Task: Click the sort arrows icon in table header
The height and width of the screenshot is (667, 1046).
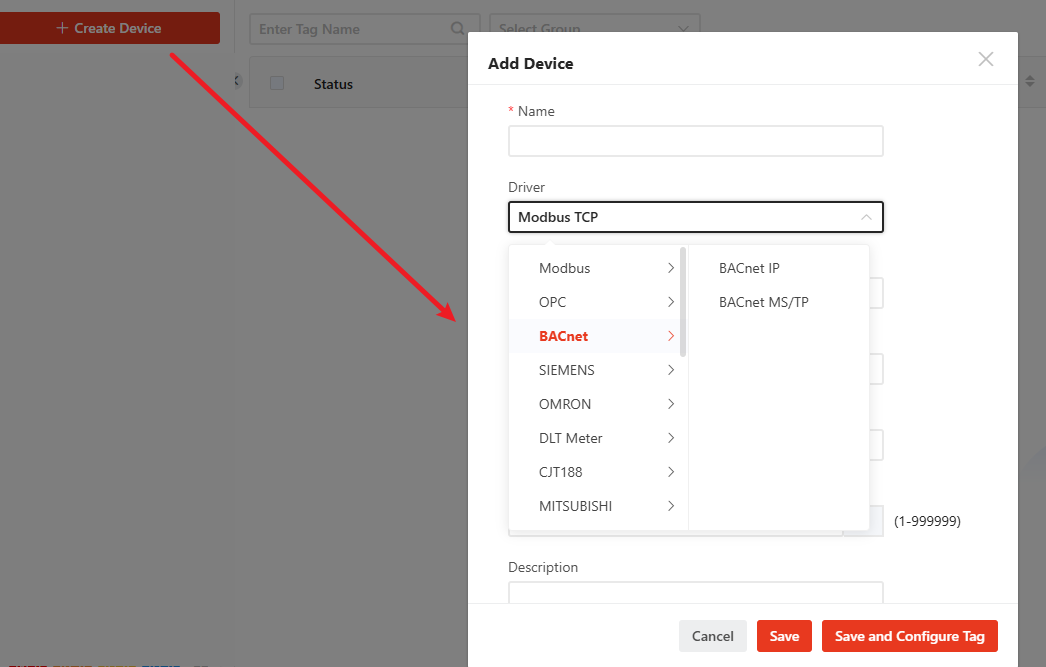Action: click(x=1030, y=81)
